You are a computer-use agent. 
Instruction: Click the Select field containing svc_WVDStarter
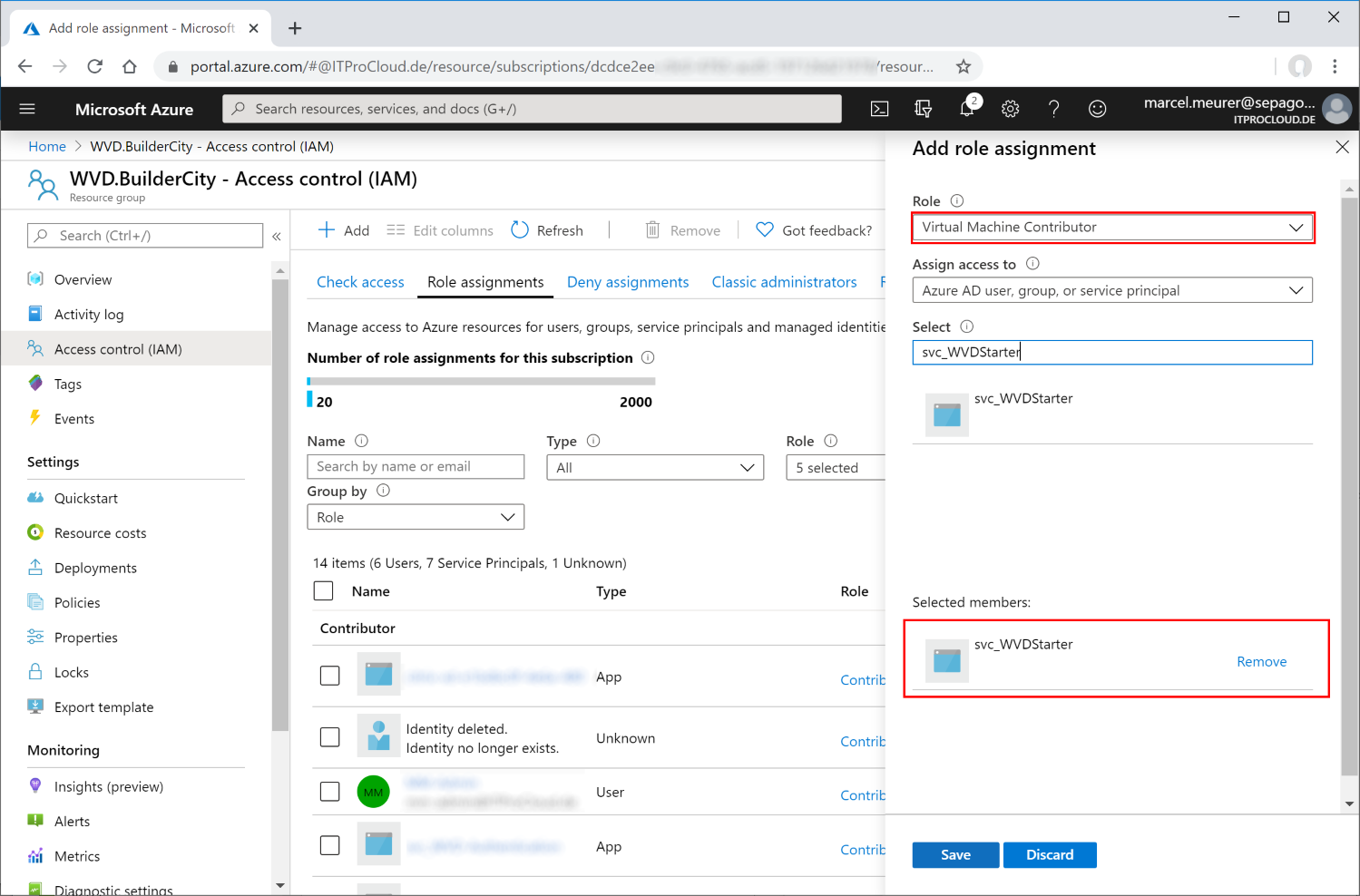(x=1112, y=352)
